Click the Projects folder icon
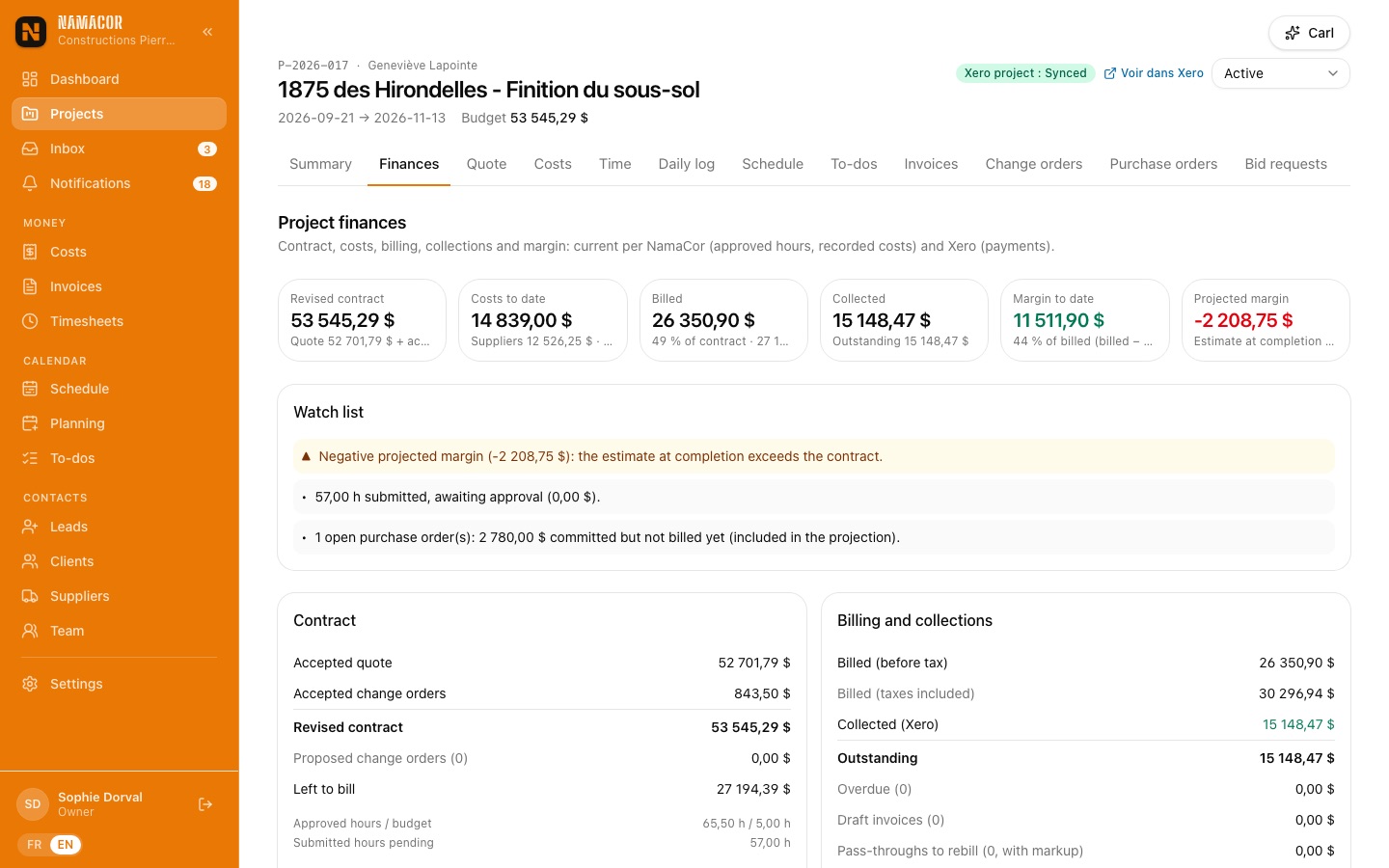Screen dimensions: 1389x868 [30, 114]
